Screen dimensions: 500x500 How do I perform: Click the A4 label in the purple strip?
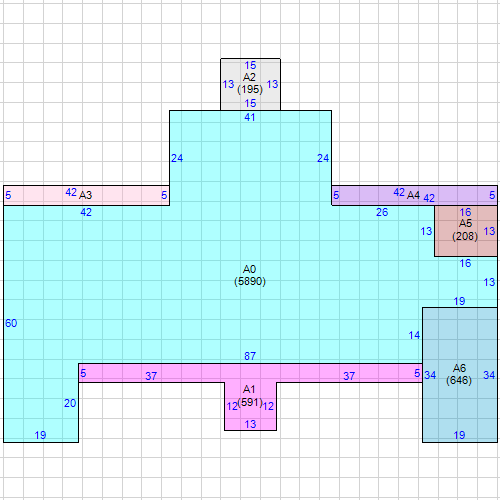[413, 195]
